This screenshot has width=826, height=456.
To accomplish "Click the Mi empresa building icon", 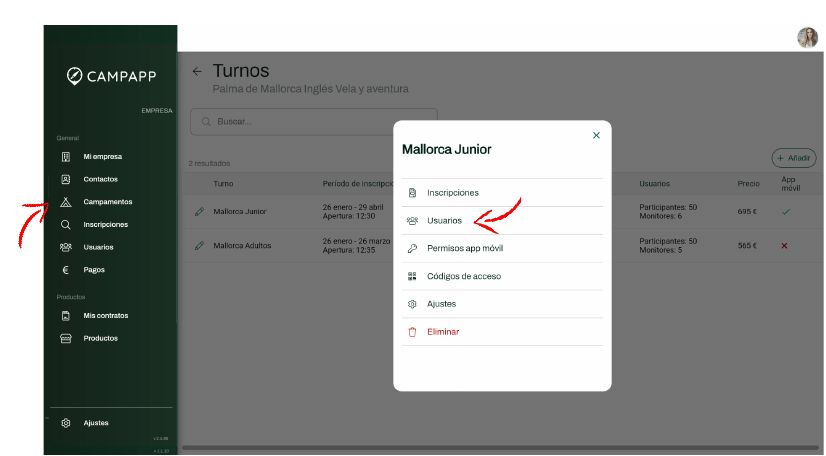I will click(x=66, y=157).
